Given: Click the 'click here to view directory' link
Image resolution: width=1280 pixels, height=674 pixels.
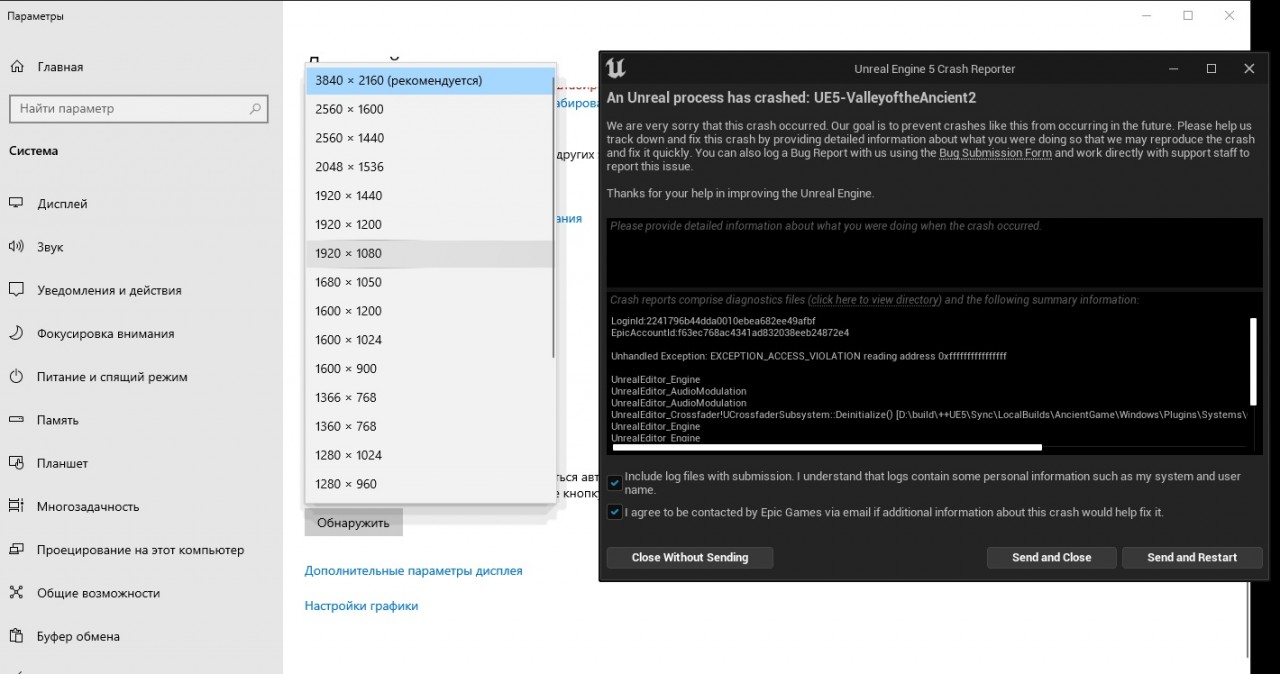Looking at the screenshot, I should pyautogui.click(x=874, y=300).
